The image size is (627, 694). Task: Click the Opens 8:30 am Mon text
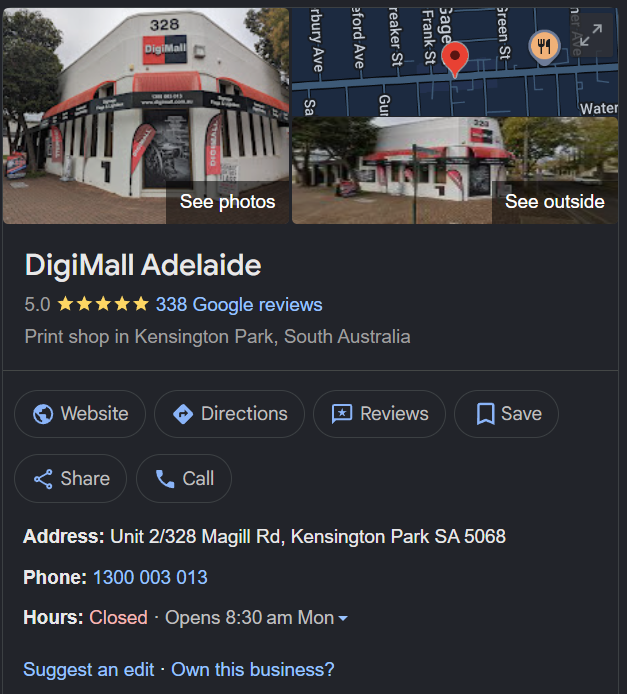[x=249, y=618]
